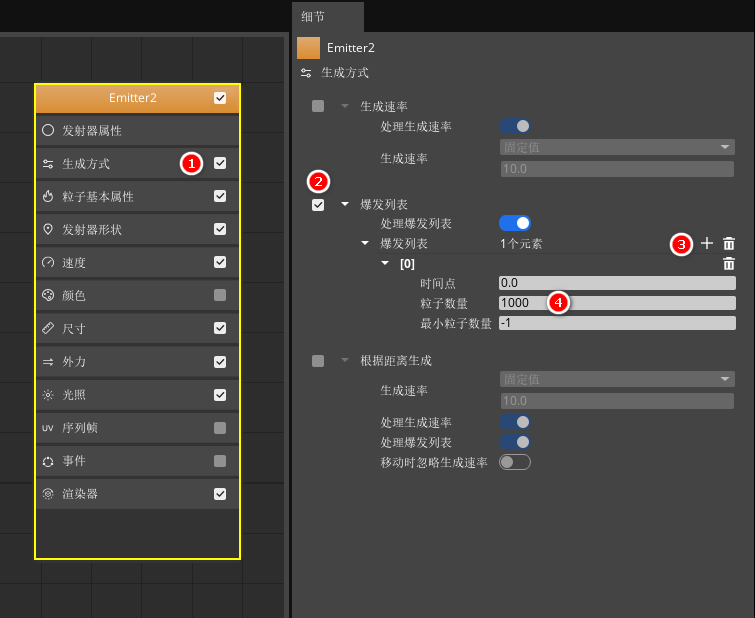Open the 生成速率 固定值 dropdown
The height and width of the screenshot is (618, 755).
click(617, 147)
